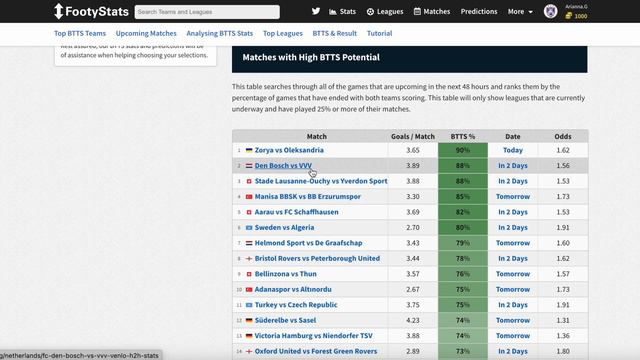Open Den Bosch vs VVV match

tap(283, 166)
